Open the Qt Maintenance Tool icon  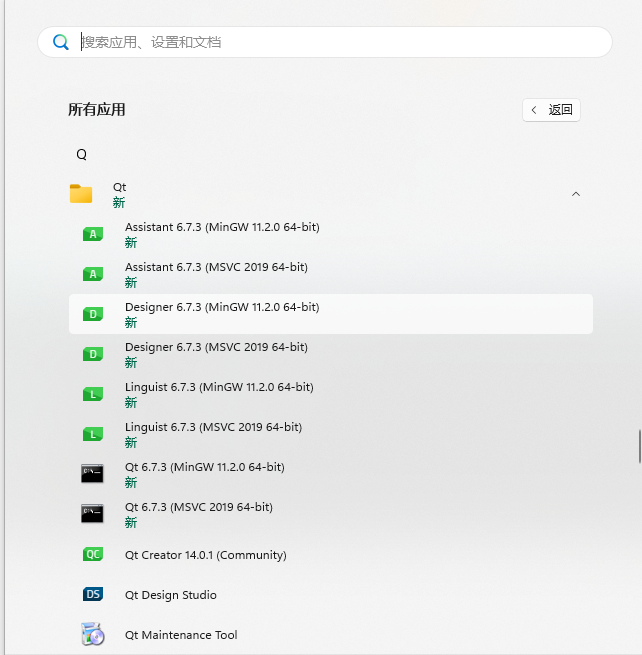[92, 634]
